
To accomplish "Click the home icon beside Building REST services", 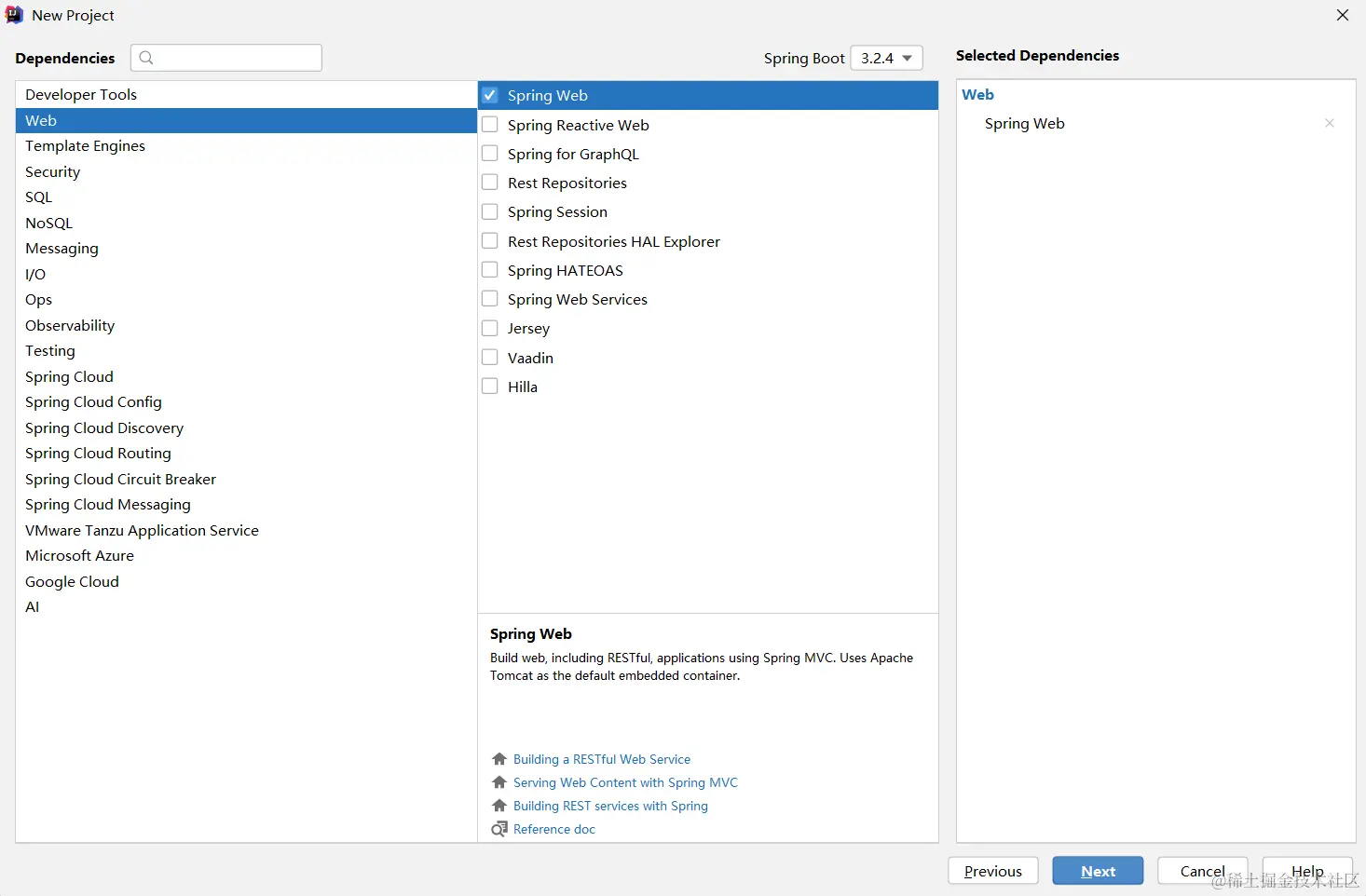I will coord(499,806).
